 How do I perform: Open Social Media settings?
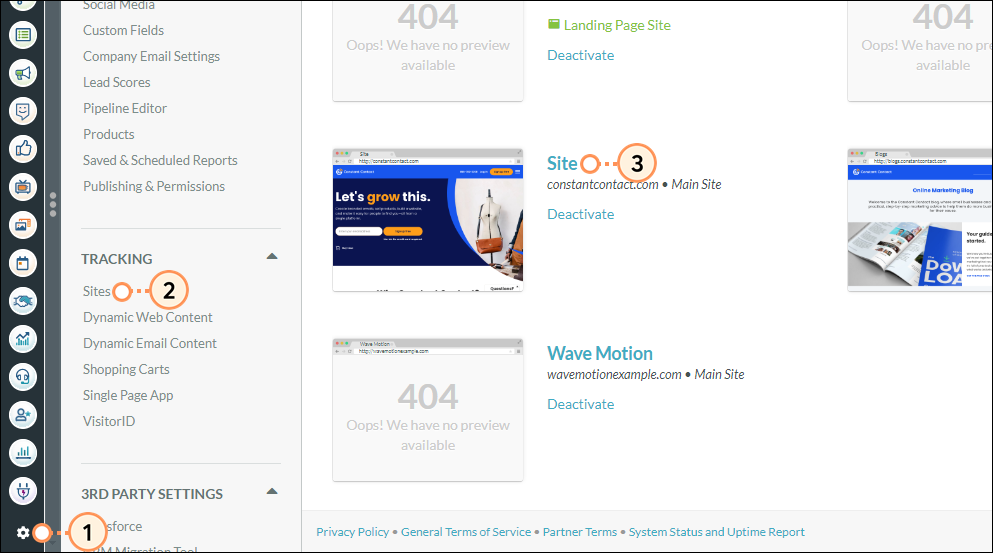tap(118, 5)
